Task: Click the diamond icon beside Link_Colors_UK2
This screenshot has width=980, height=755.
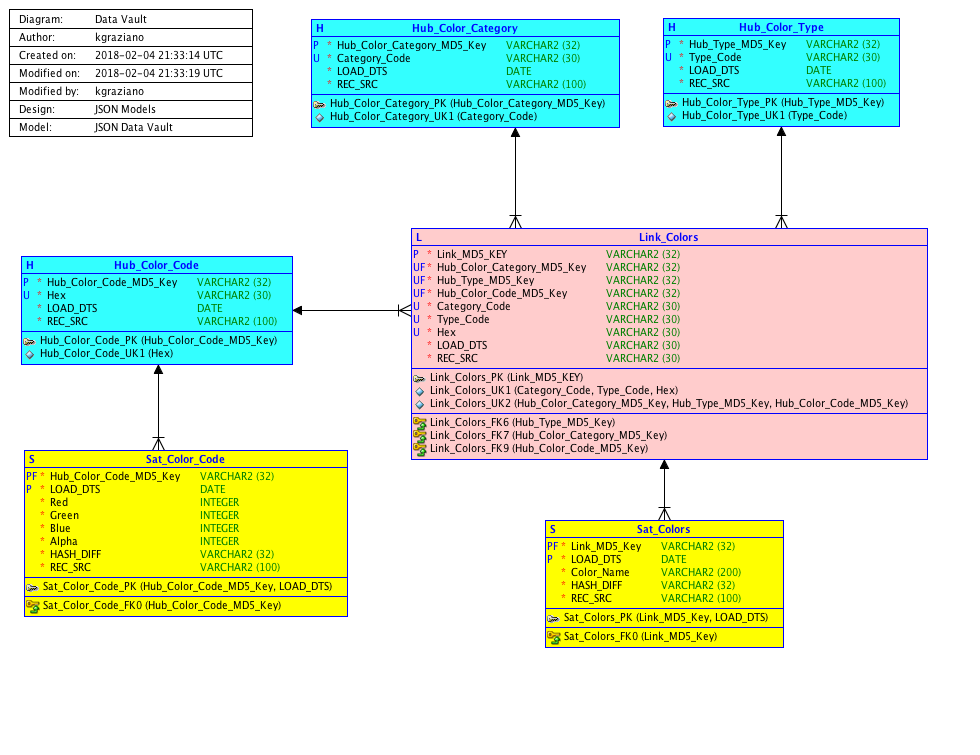Action: click(x=419, y=404)
